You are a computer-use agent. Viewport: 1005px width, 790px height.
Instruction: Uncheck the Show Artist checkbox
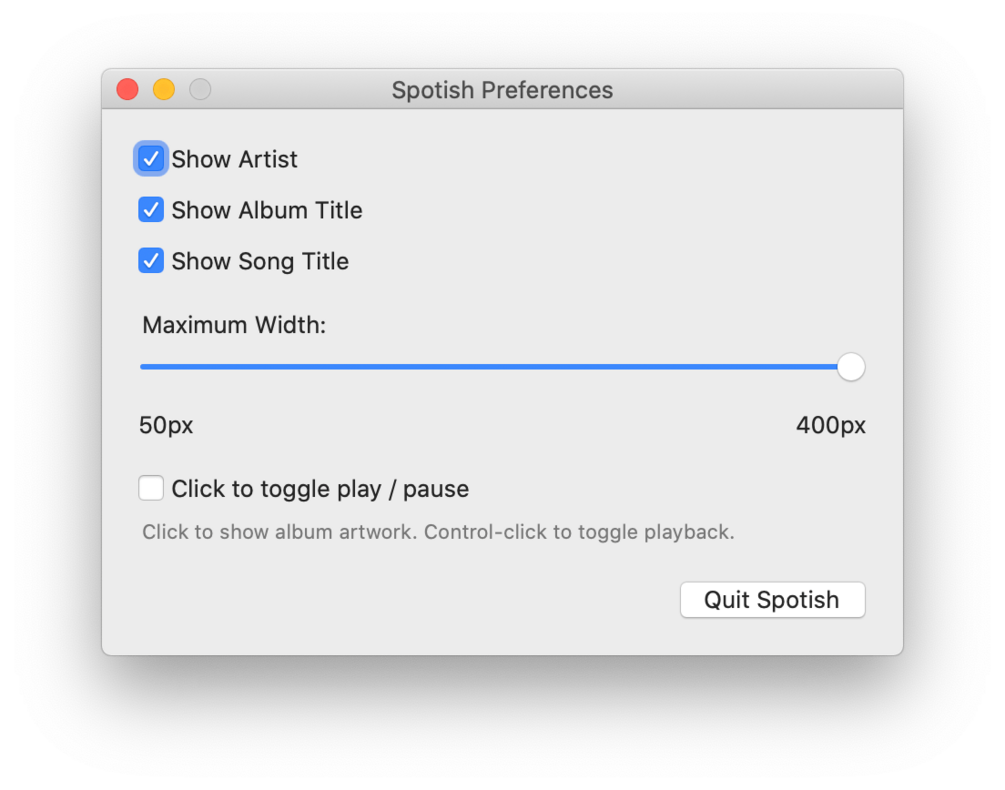click(x=151, y=159)
